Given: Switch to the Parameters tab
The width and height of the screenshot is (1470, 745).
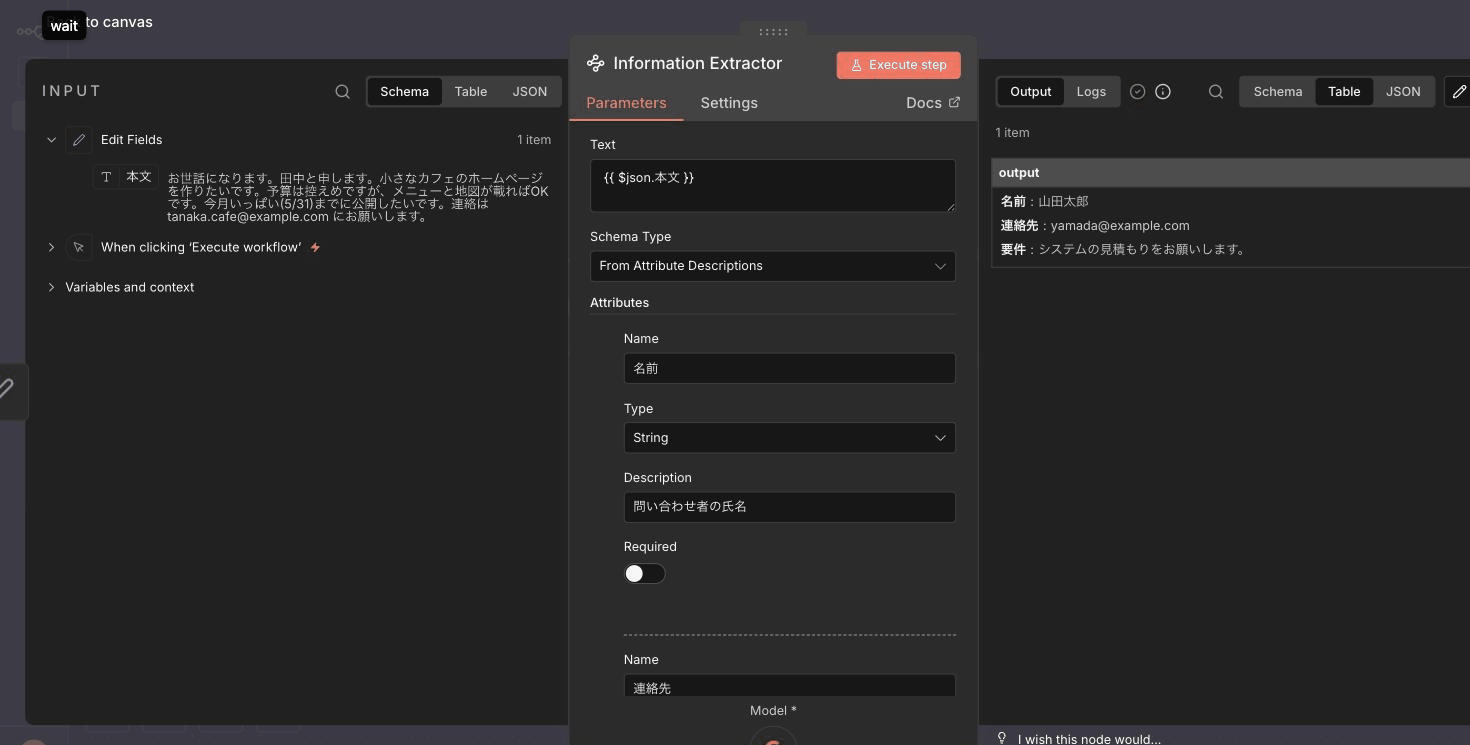Looking at the screenshot, I should pyautogui.click(x=626, y=103).
